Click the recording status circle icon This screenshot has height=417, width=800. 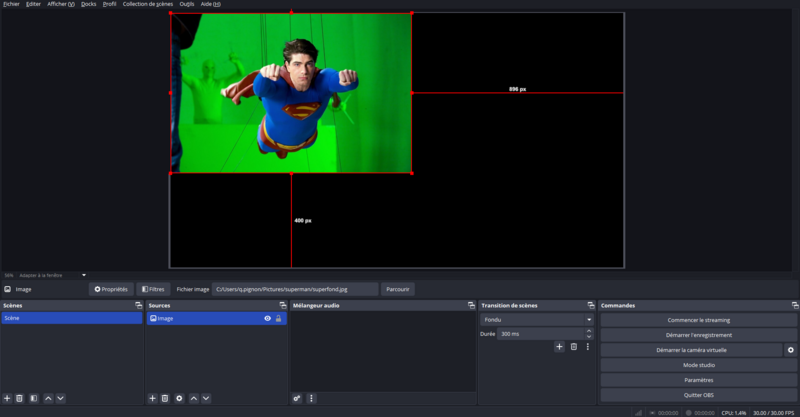tap(688, 413)
